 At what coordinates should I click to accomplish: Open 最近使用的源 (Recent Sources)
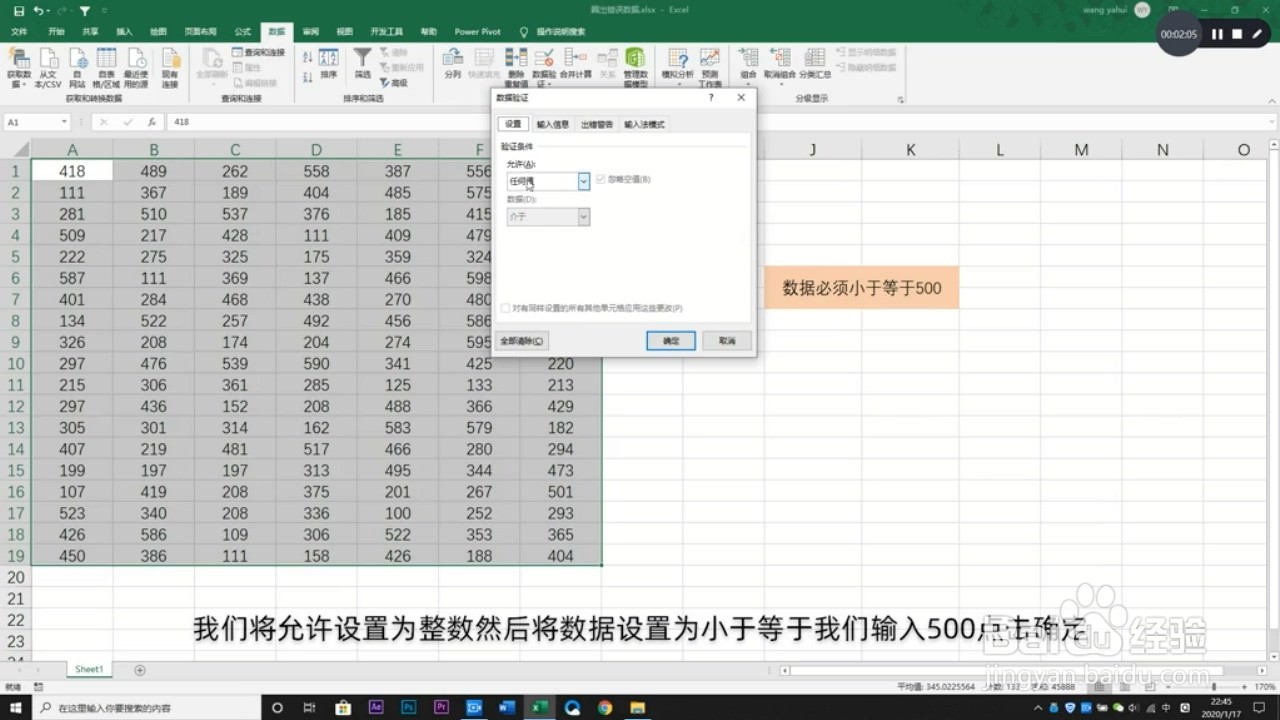point(136,67)
